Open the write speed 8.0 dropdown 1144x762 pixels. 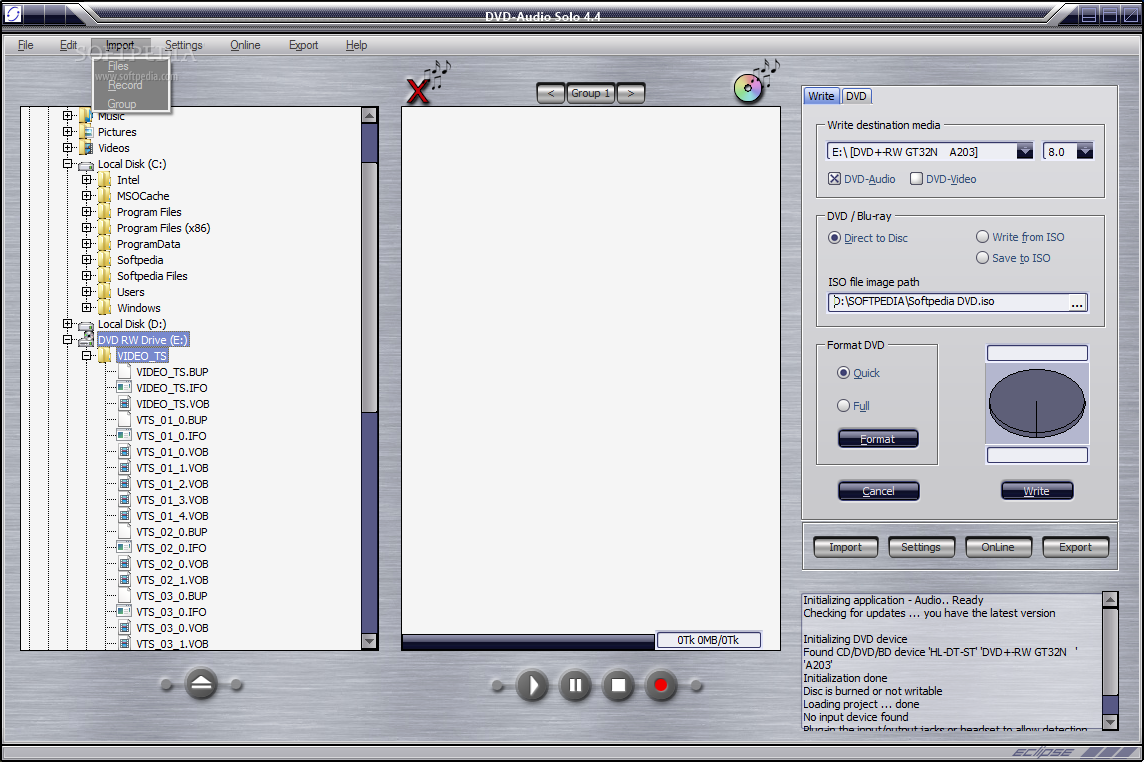click(1085, 152)
